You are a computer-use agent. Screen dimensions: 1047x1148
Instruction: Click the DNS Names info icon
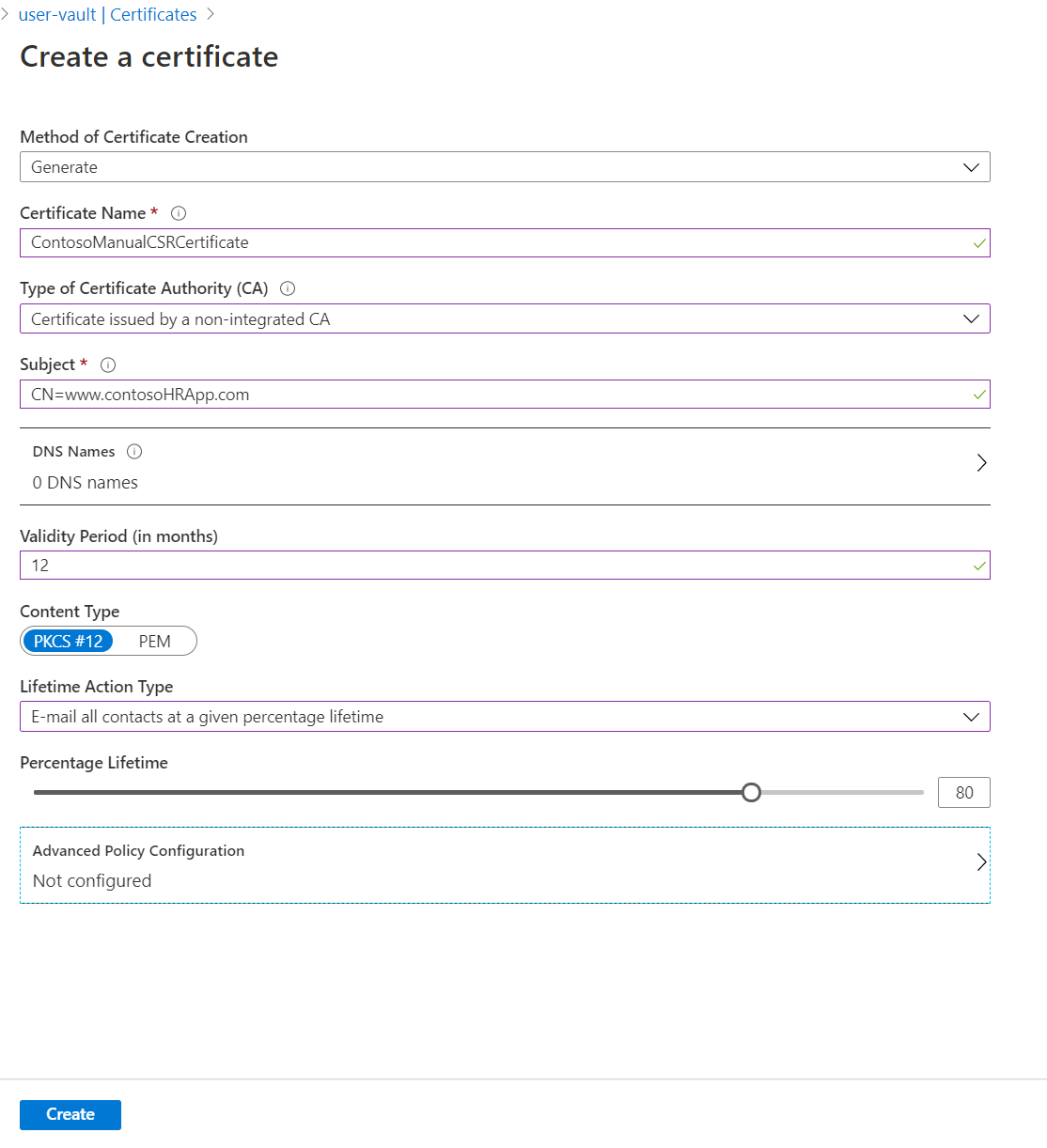pyautogui.click(x=134, y=451)
